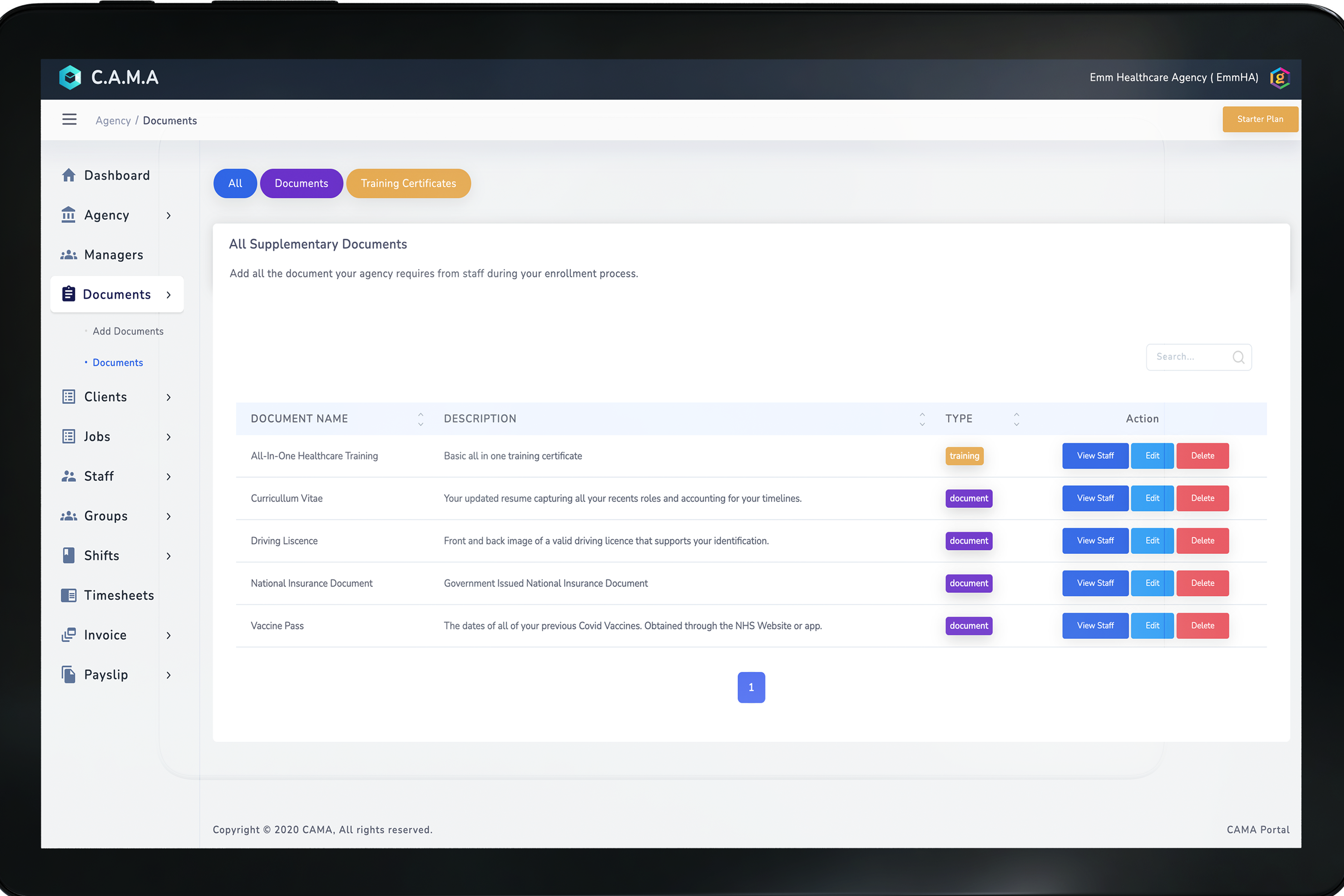Viewport: 1344px width, 896px height.
Task: Expand the Clients sidebar chevron
Action: pos(168,397)
